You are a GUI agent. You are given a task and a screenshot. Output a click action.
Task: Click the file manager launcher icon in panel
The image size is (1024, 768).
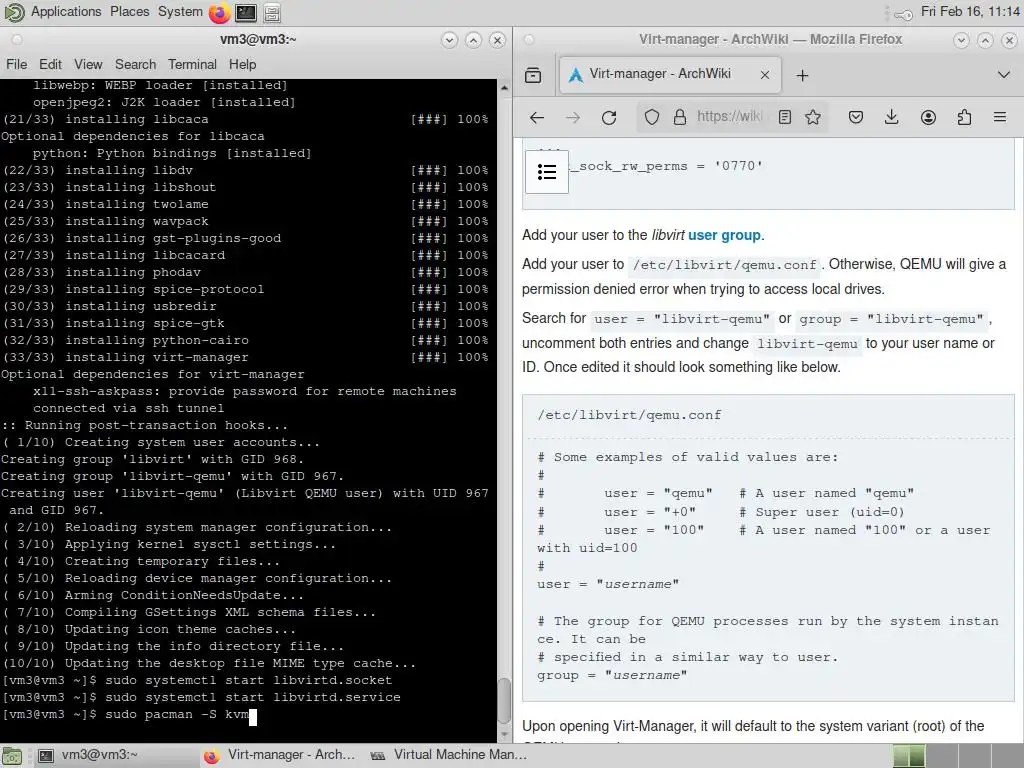(x=272, y=12)
